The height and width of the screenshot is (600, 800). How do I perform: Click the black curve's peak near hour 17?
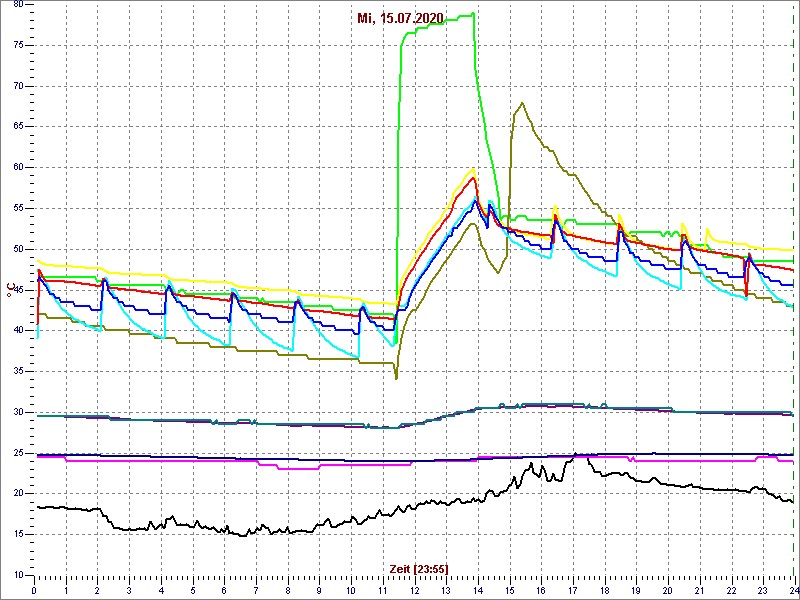pyautogui.click(x=576, y=453)
